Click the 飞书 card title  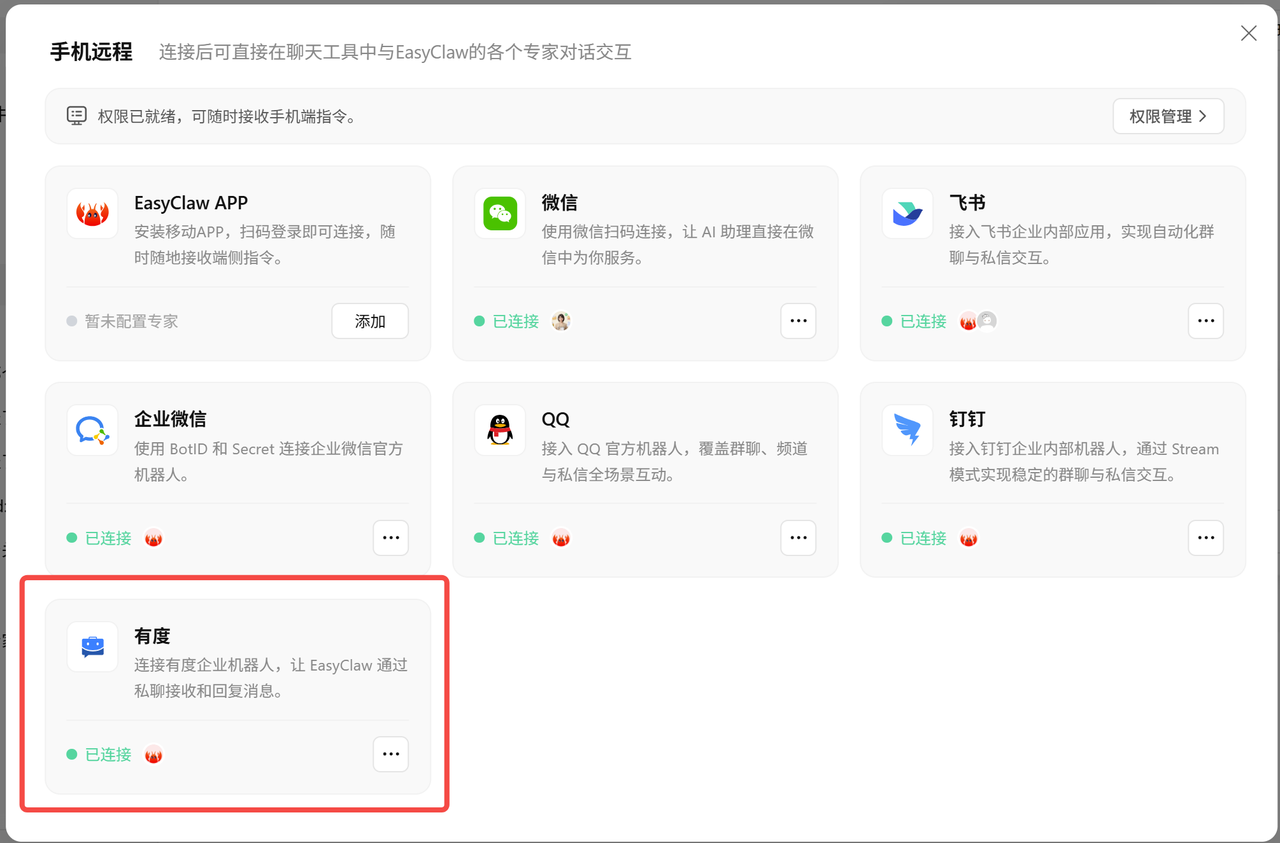[x=967, y=203]
